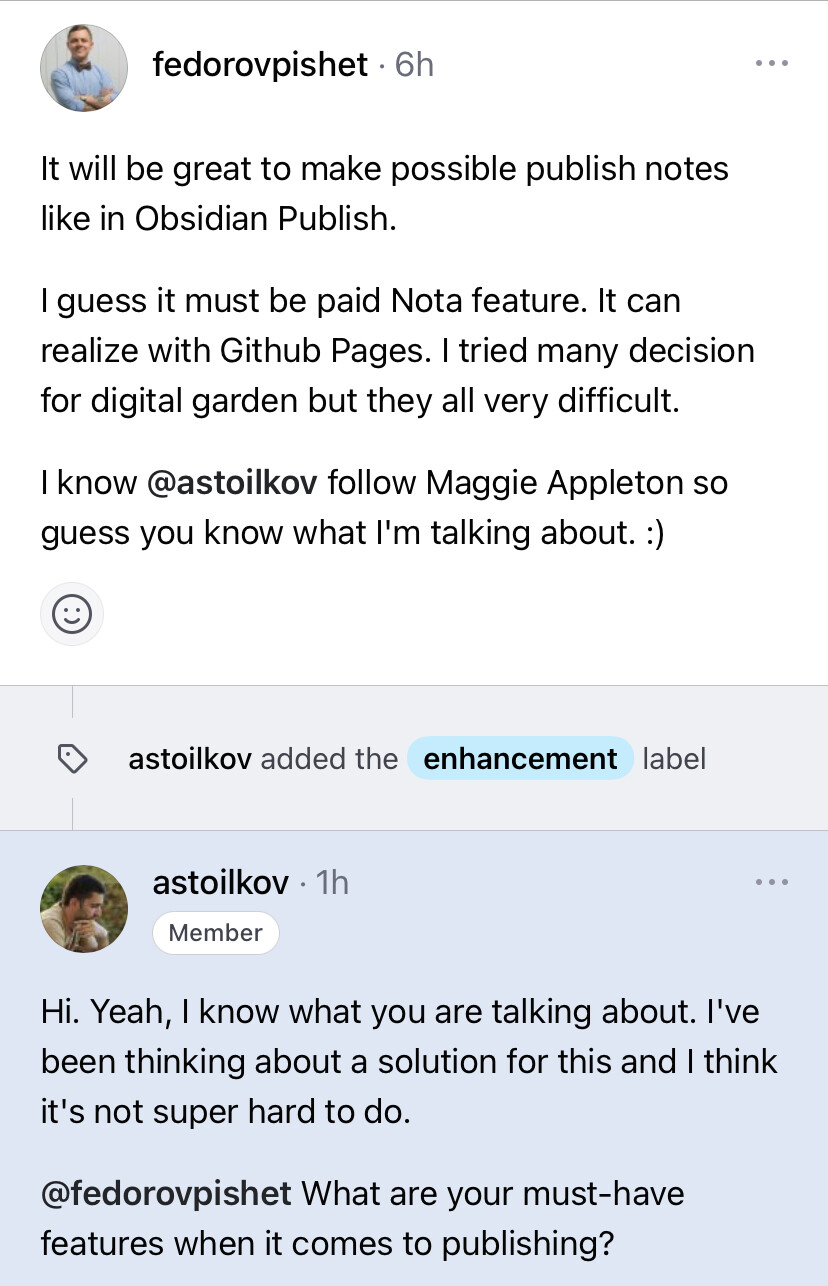Tap the tag icon in label event
Image resolution: width=828 pixels, height=1286 pixels.
(x=72, y=759)
